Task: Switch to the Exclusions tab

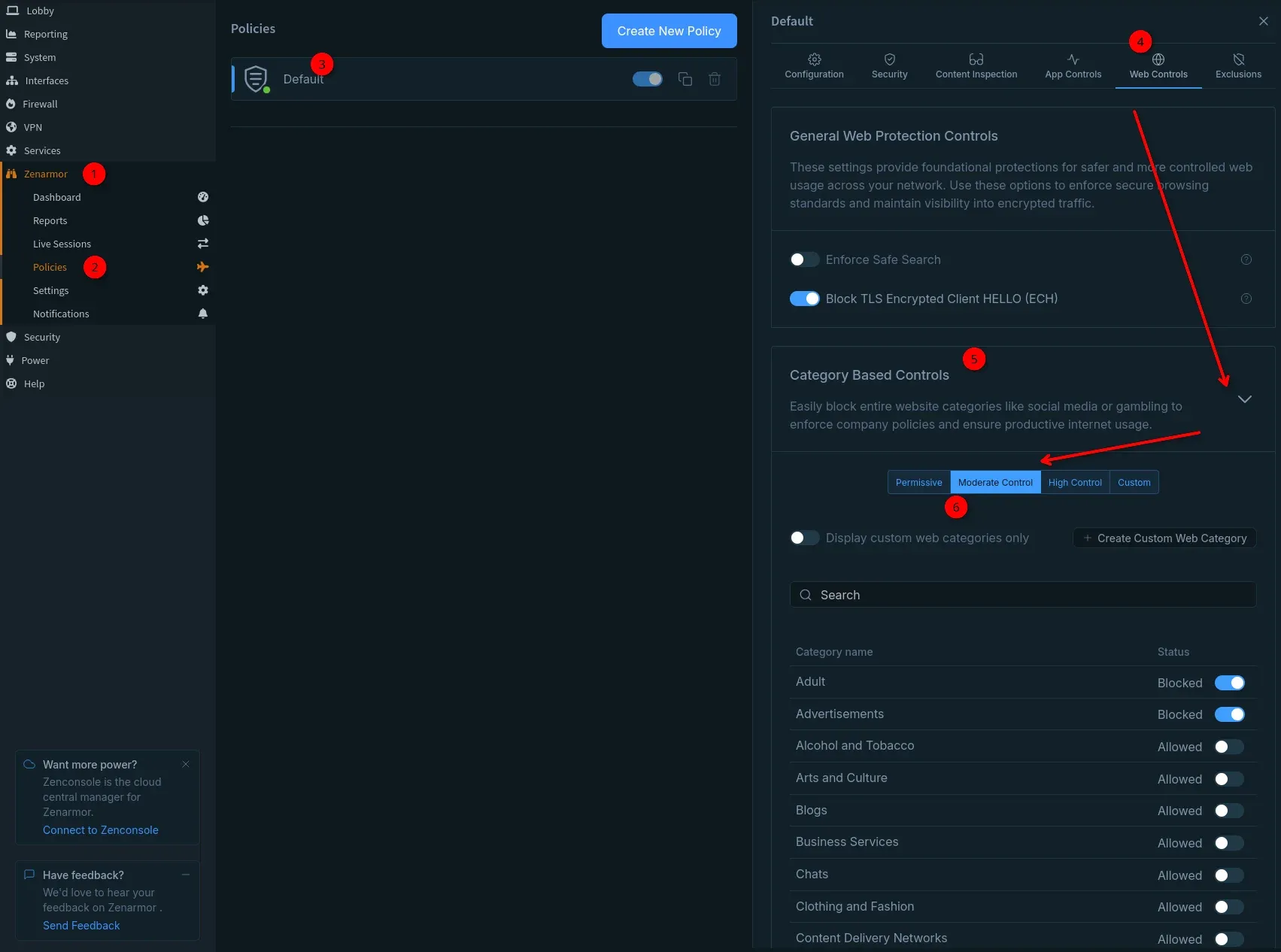Action: pos(1238,66)
